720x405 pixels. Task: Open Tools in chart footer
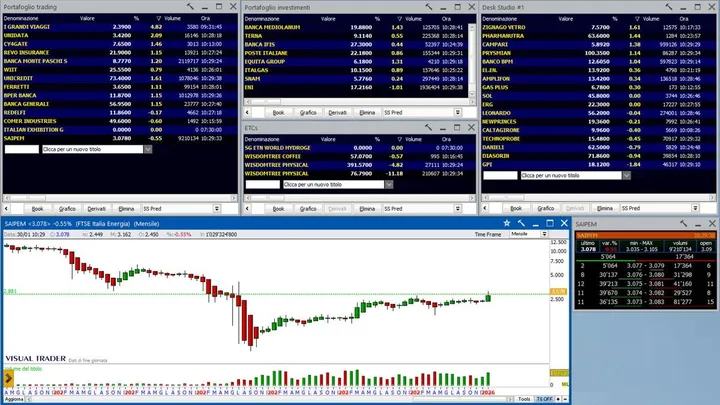coord(524,399)
